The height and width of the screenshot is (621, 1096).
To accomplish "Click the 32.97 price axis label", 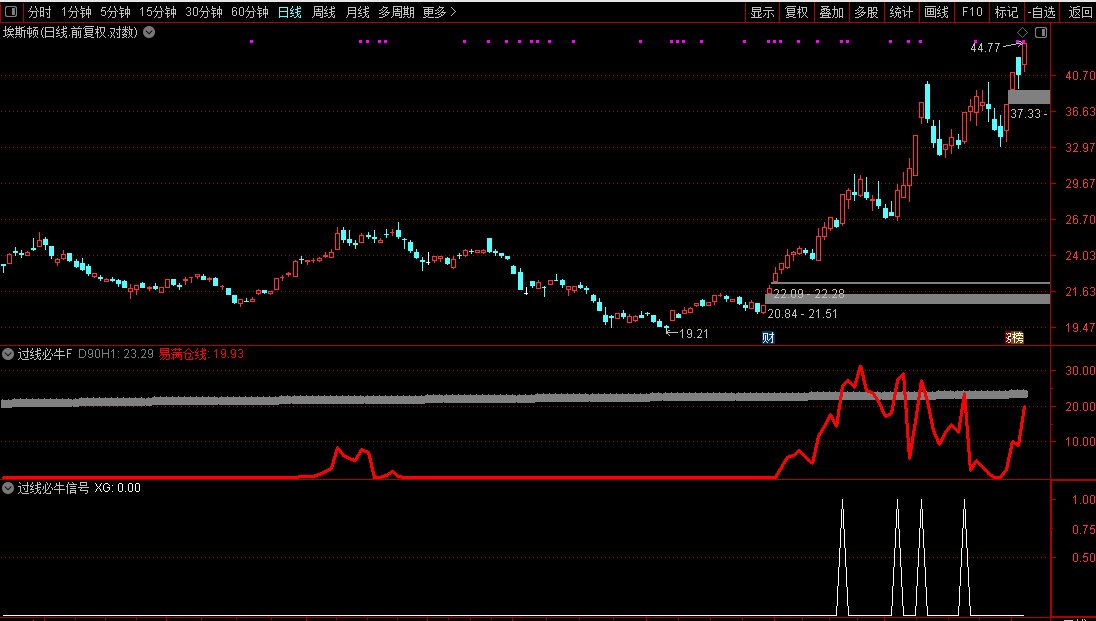I will pos(1080,148).
